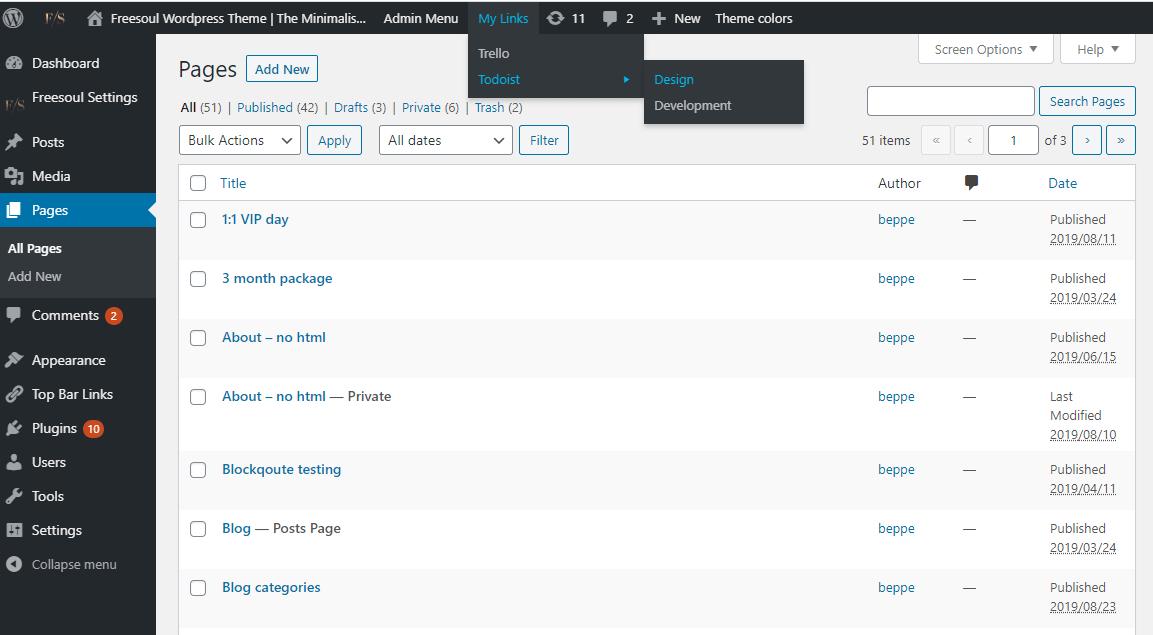Sort pages by the Date column
The image size is (1153, 635).
tap(1063, 183)
